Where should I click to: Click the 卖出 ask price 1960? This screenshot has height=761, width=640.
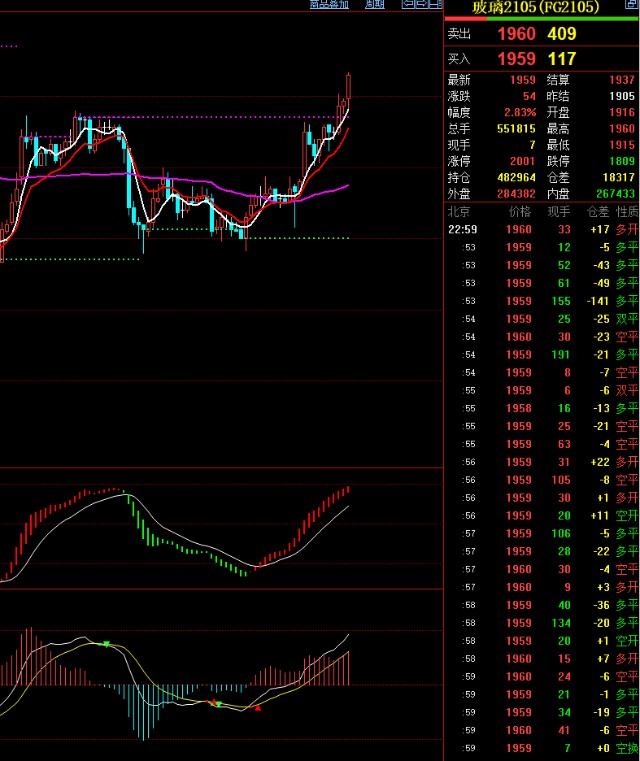516,34
